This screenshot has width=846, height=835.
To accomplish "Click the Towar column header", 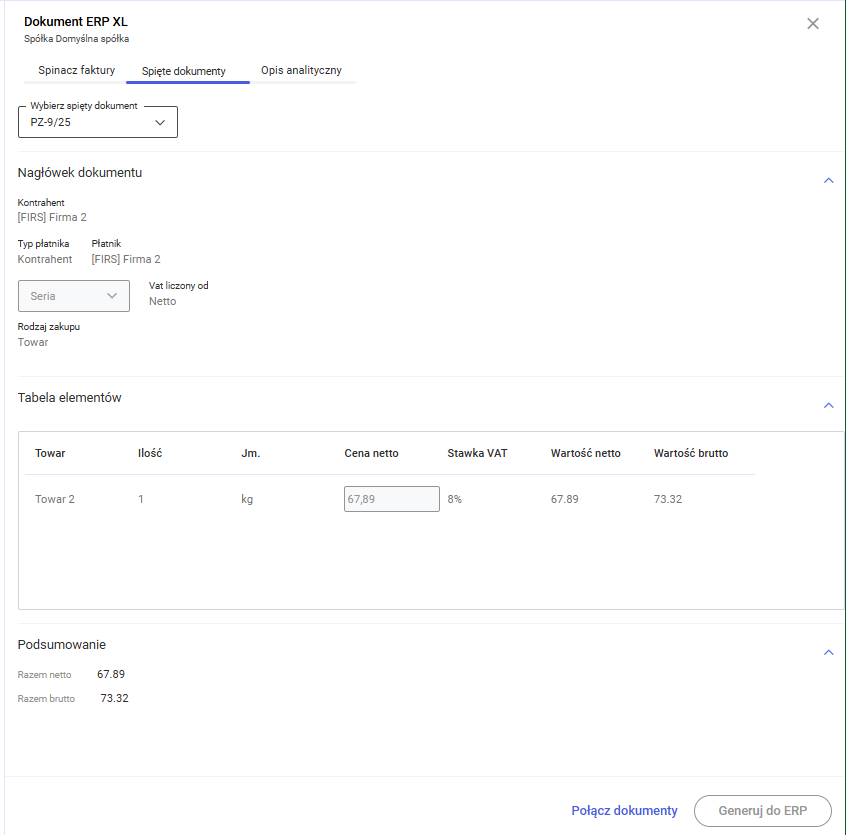I will [50, 453].
